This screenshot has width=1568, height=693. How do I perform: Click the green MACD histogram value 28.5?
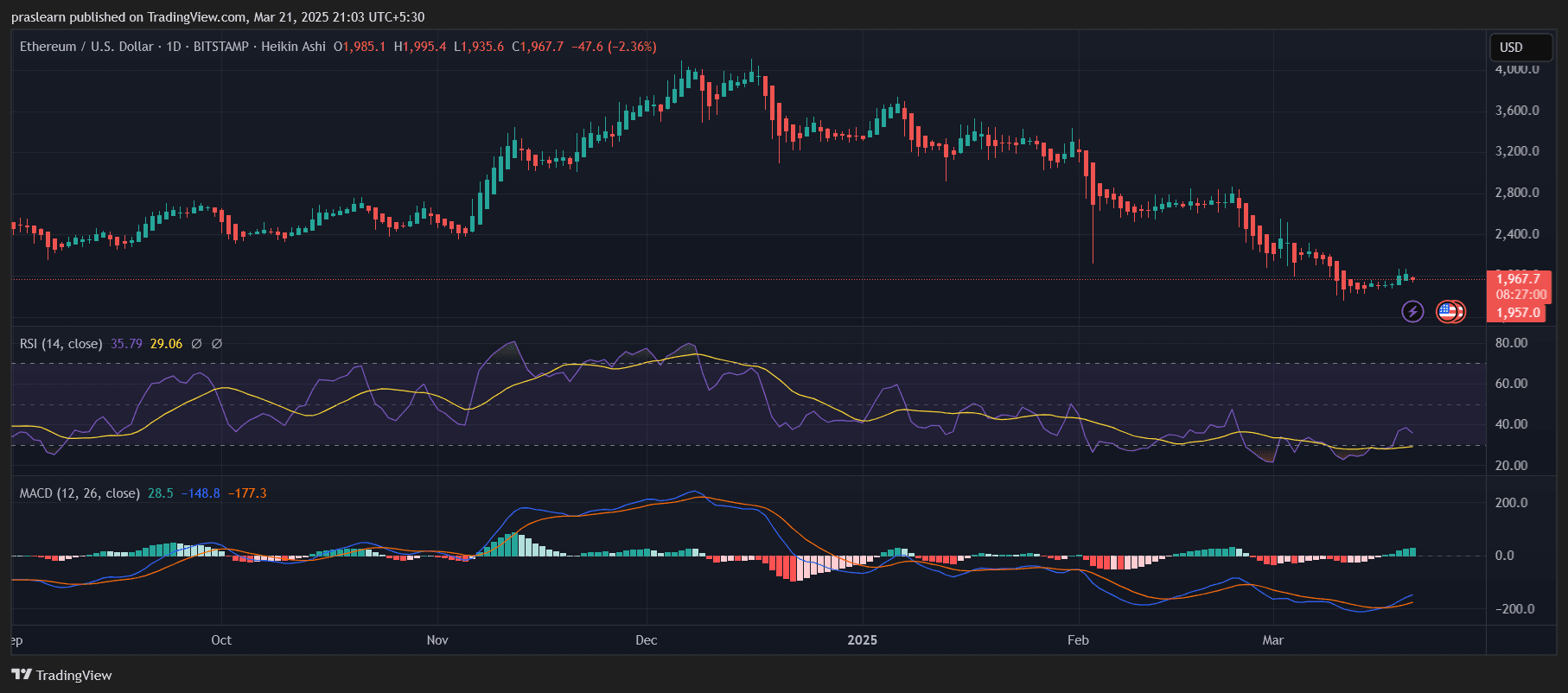[160, 493]
